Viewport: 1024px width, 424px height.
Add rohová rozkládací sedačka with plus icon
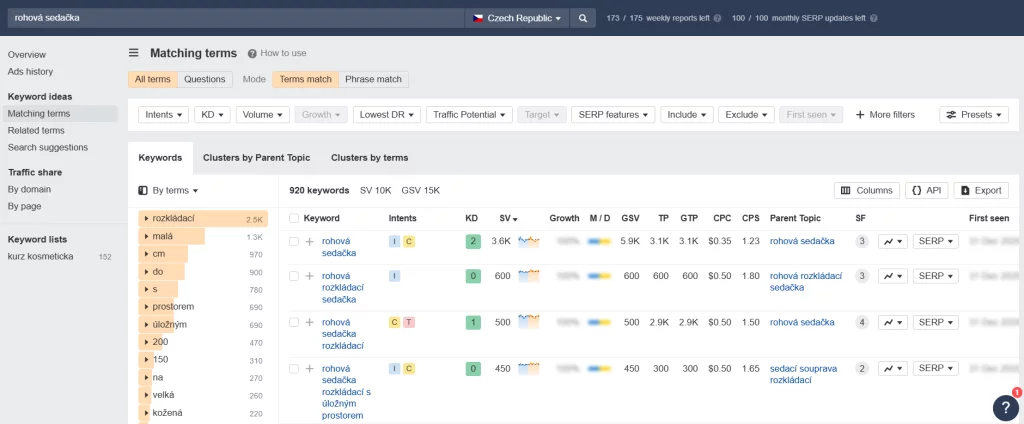(310, 276)
